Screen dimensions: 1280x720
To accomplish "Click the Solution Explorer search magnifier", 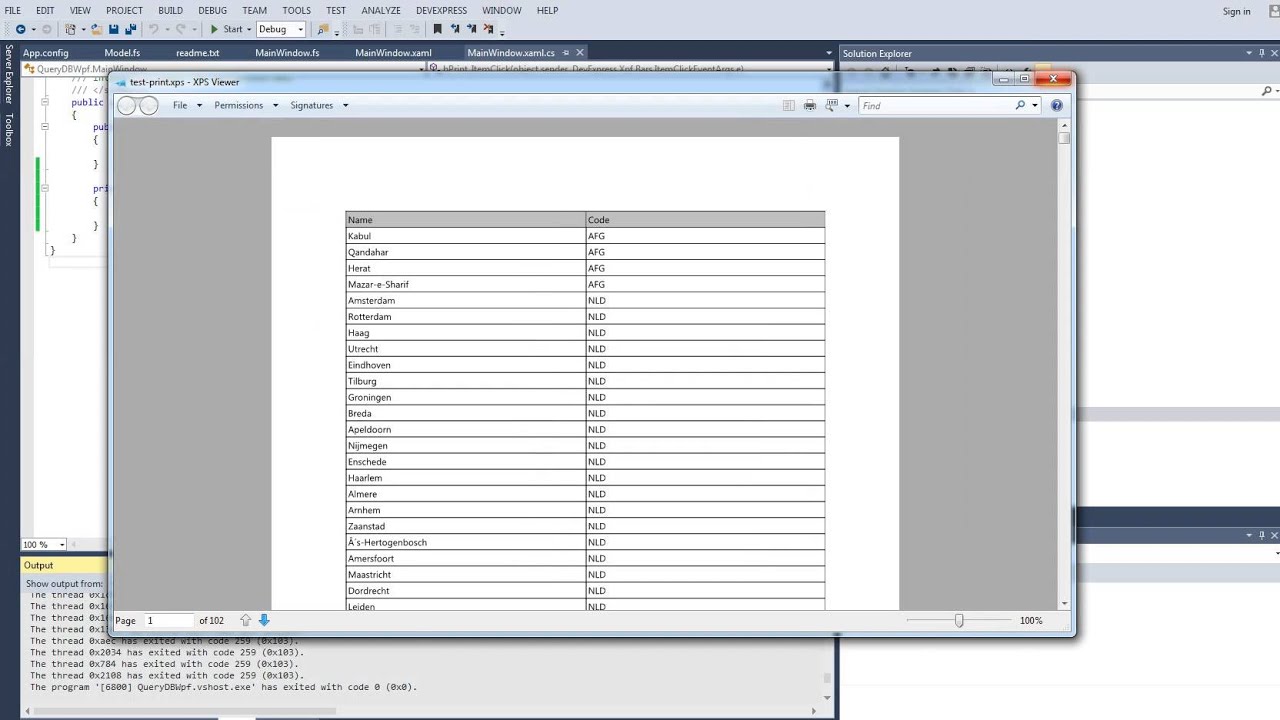I will point(1266,91).
